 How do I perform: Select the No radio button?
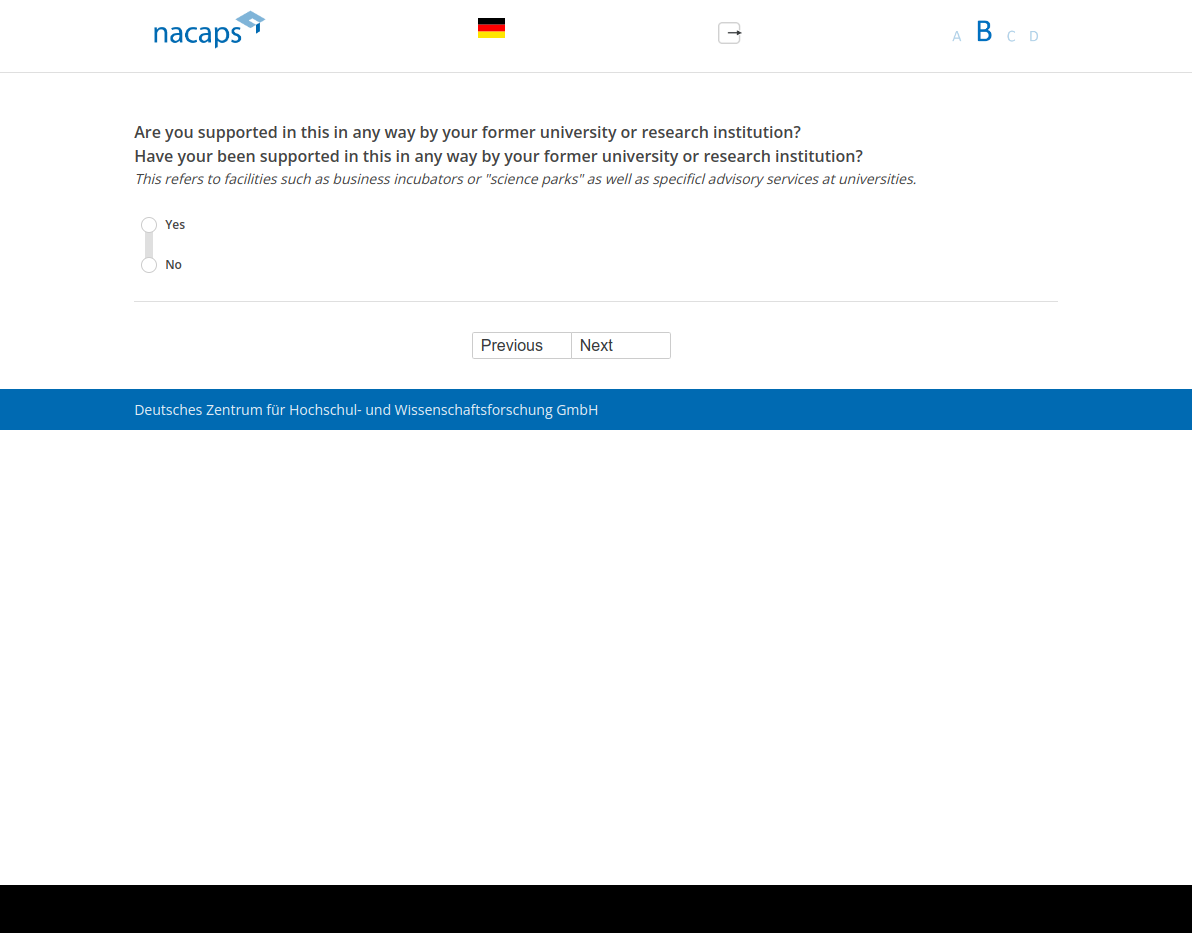149,265
